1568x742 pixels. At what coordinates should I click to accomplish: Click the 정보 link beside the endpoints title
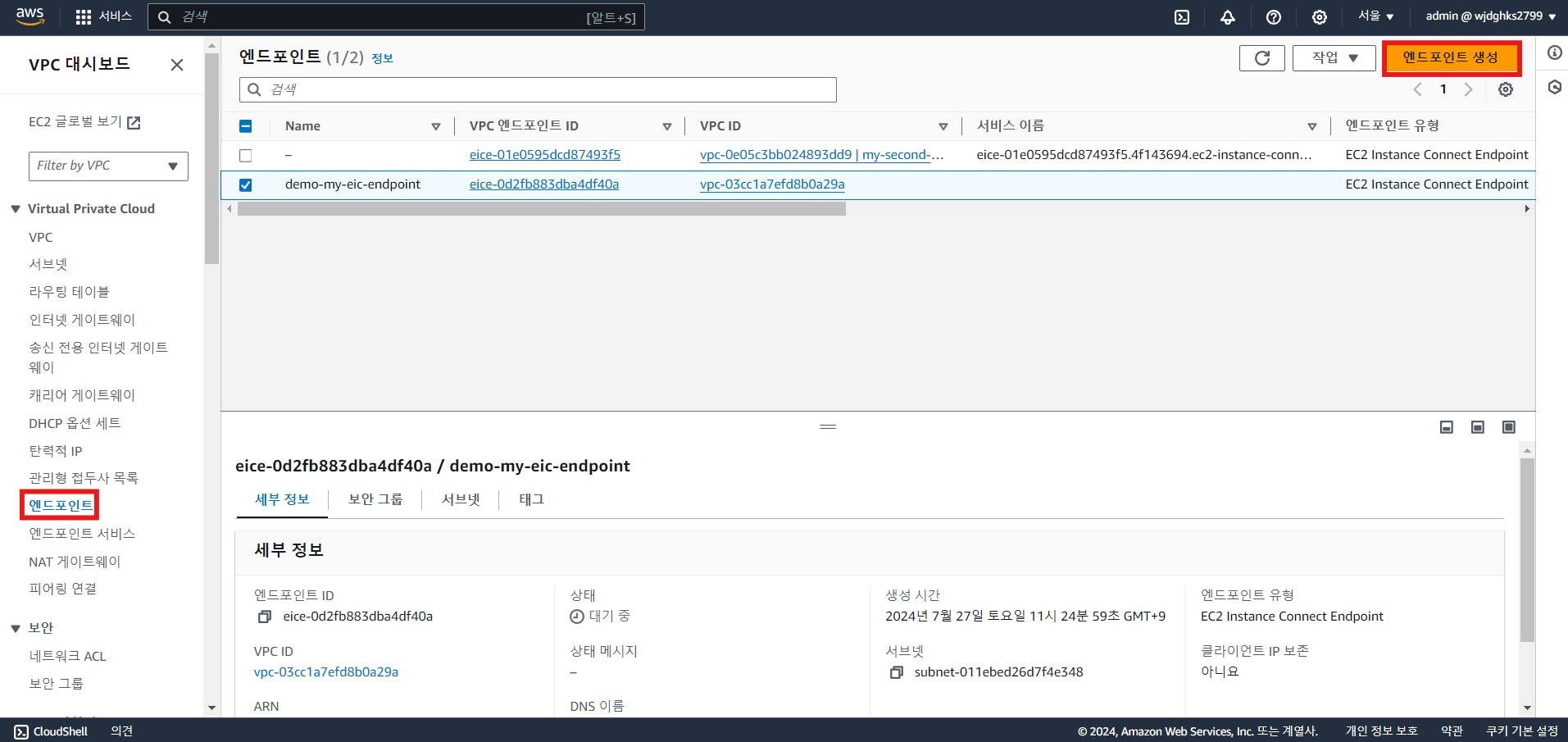[383, 58]
